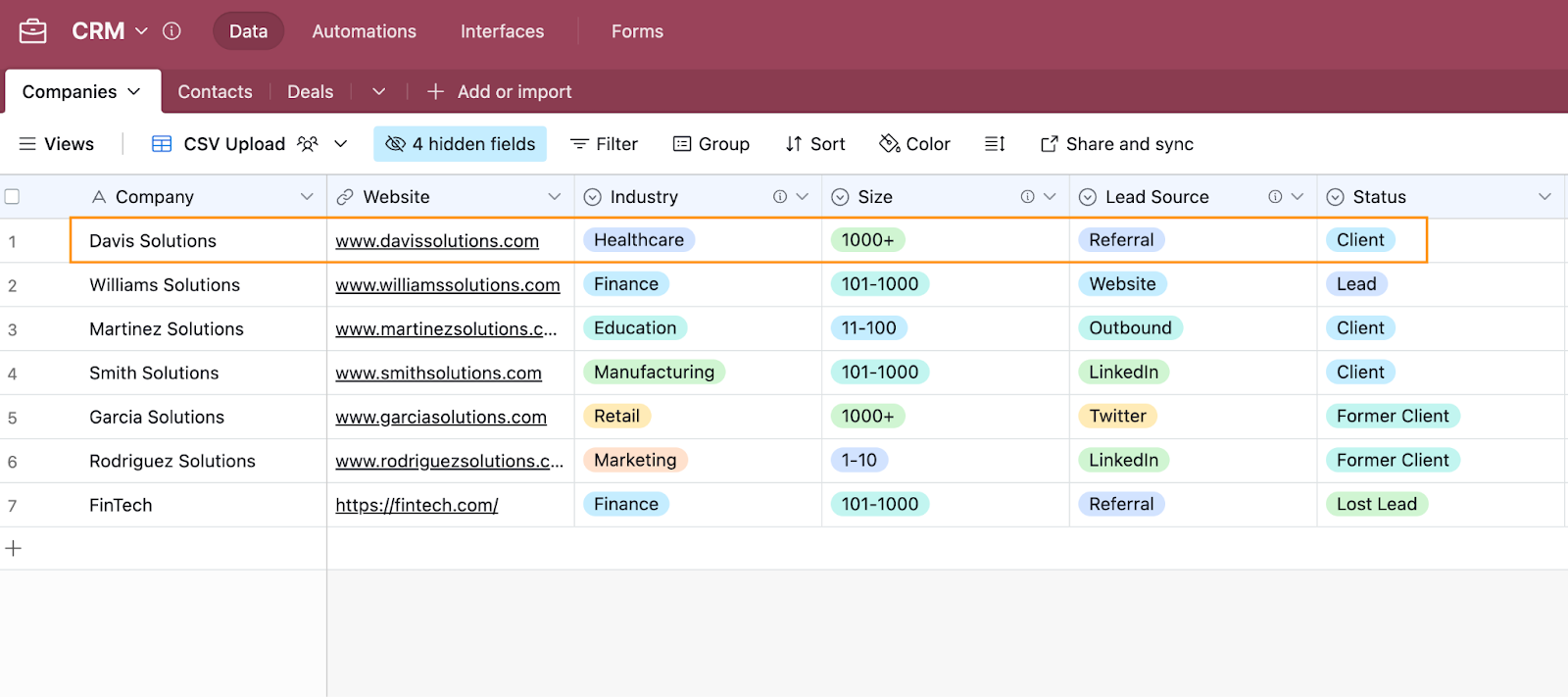This screenshot has width=1568, height=697.
Task: Click the CRM briefcase base icon
Action: click(32, 31)
